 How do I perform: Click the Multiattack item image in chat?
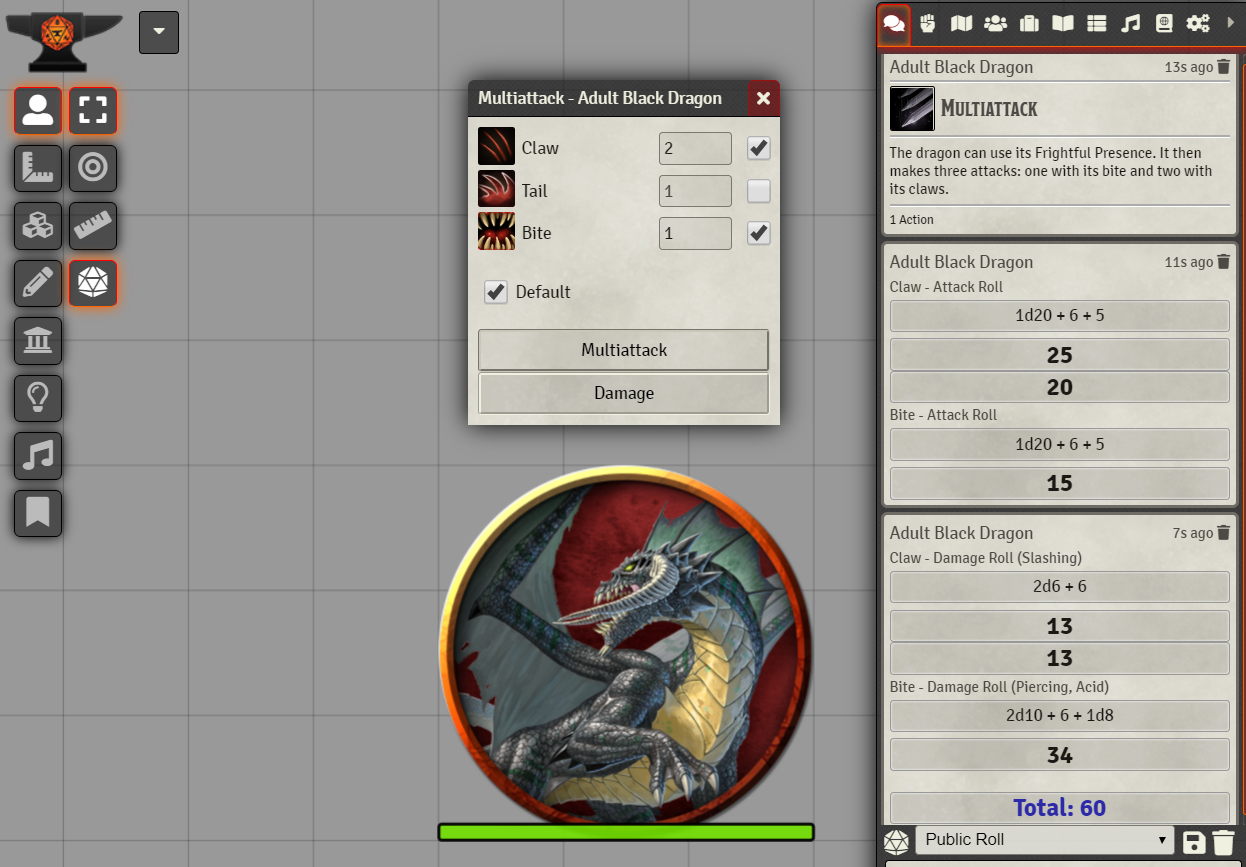point(912,108)
